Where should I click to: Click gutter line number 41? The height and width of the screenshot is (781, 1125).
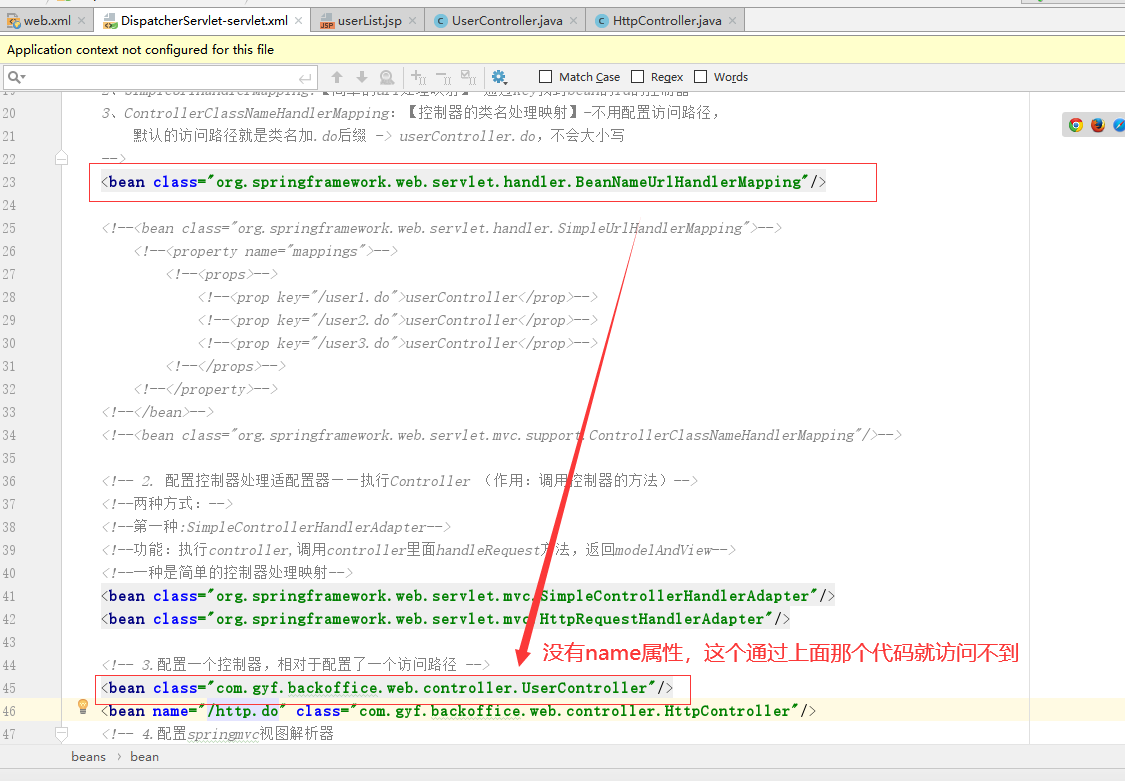[x=9, y=596]
